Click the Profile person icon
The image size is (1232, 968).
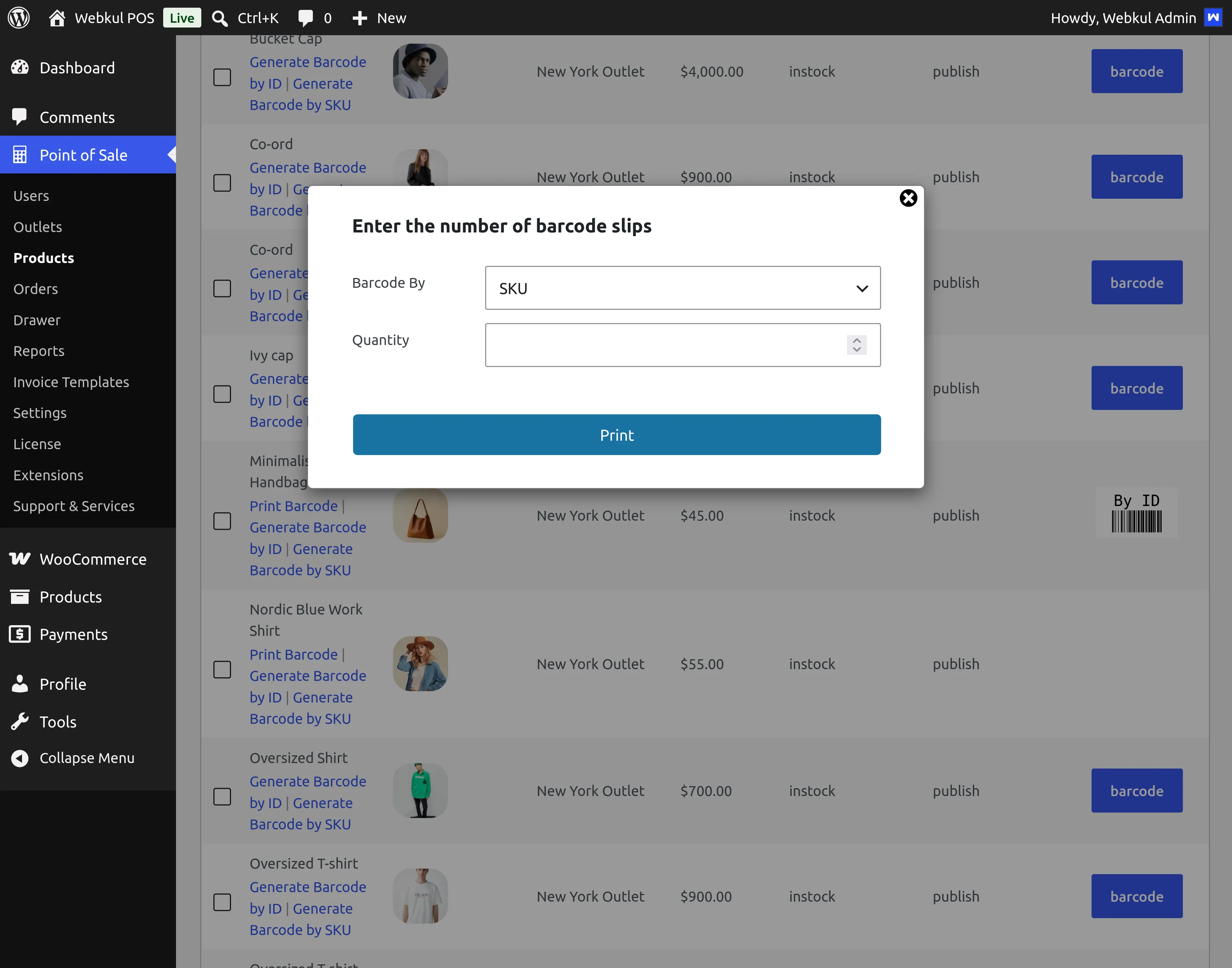coord(20,684)
